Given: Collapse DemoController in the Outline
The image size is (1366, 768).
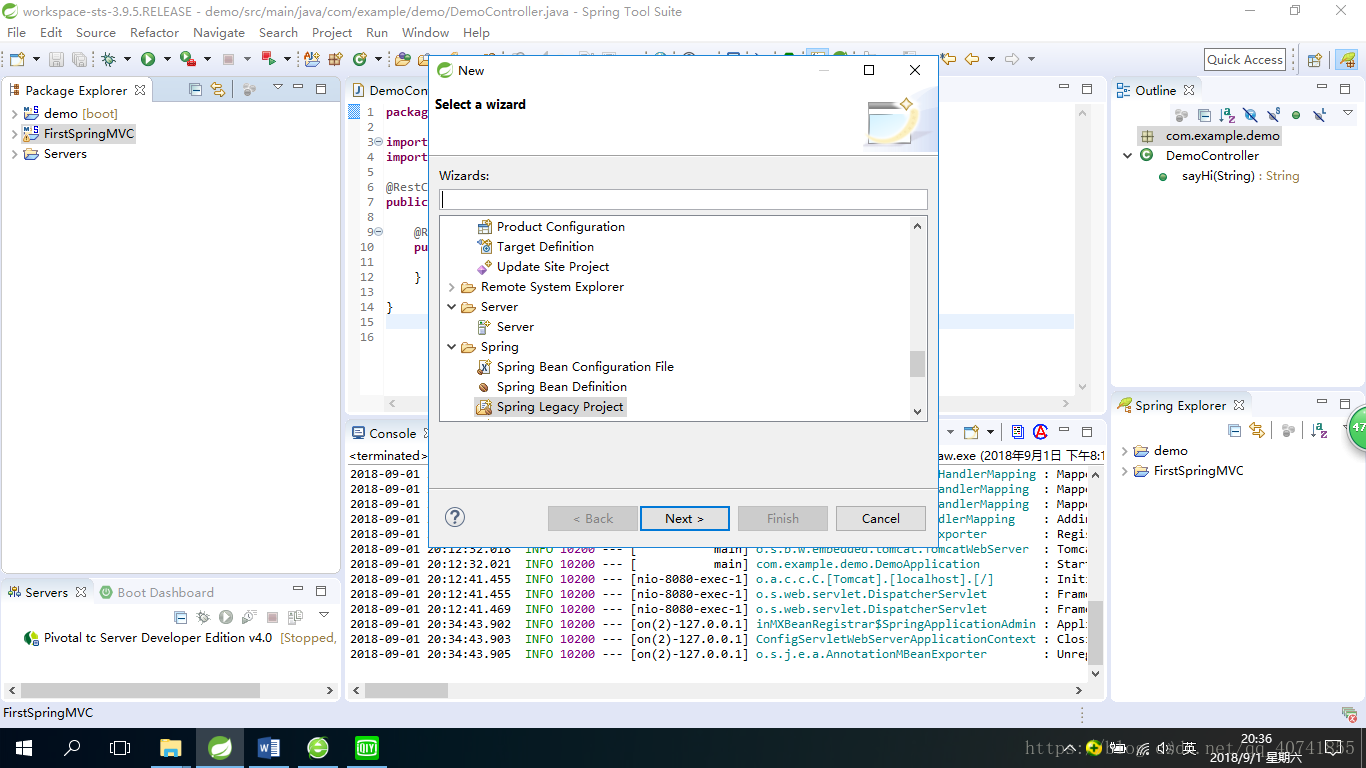Looking at the screenshot, I should tap(1128, 156).
